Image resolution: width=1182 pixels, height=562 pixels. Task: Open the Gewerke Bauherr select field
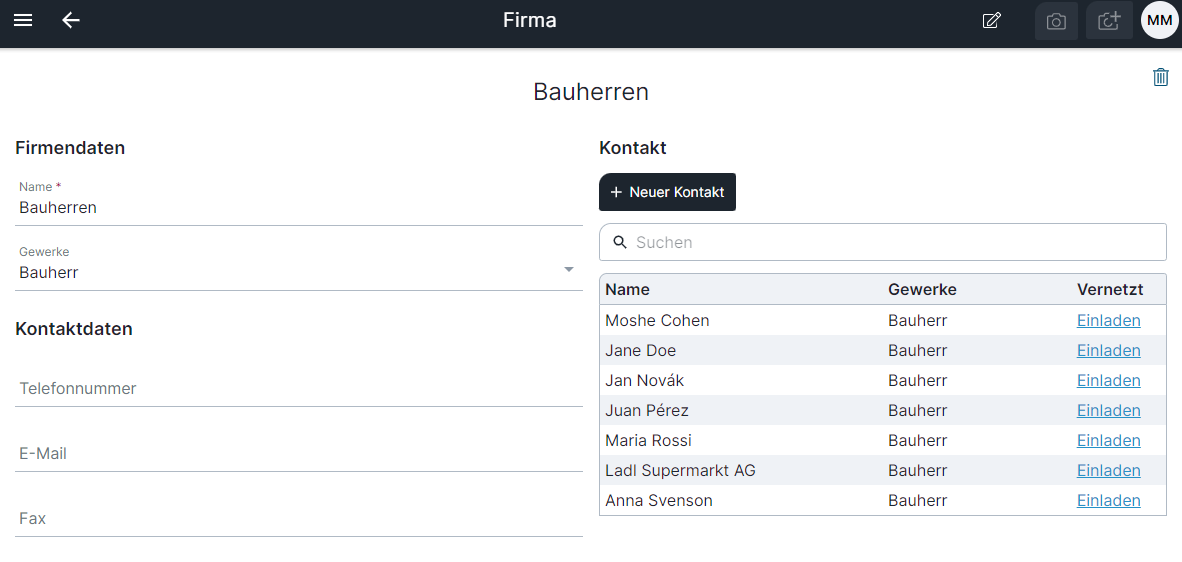[299, 266]
